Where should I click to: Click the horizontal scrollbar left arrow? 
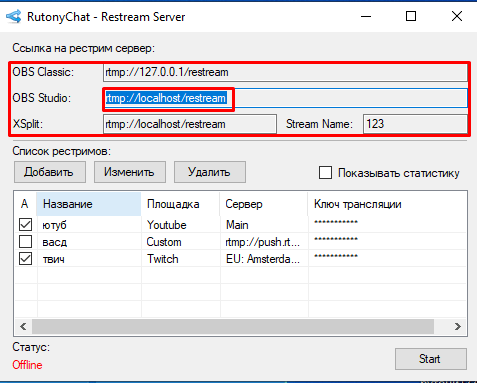pos(23,326)
